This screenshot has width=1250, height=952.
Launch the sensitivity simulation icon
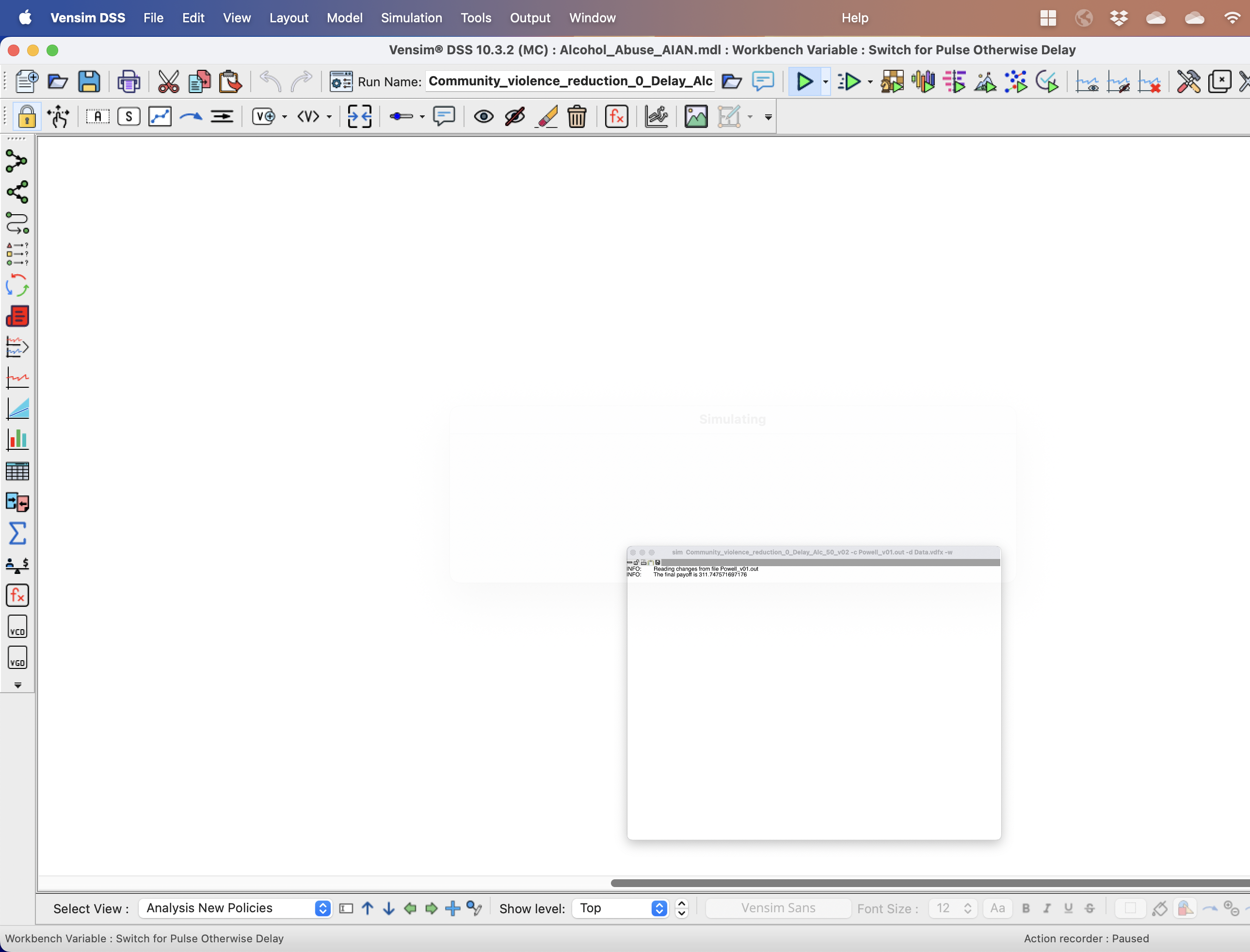pyautogui.click(x=924, y=81)
